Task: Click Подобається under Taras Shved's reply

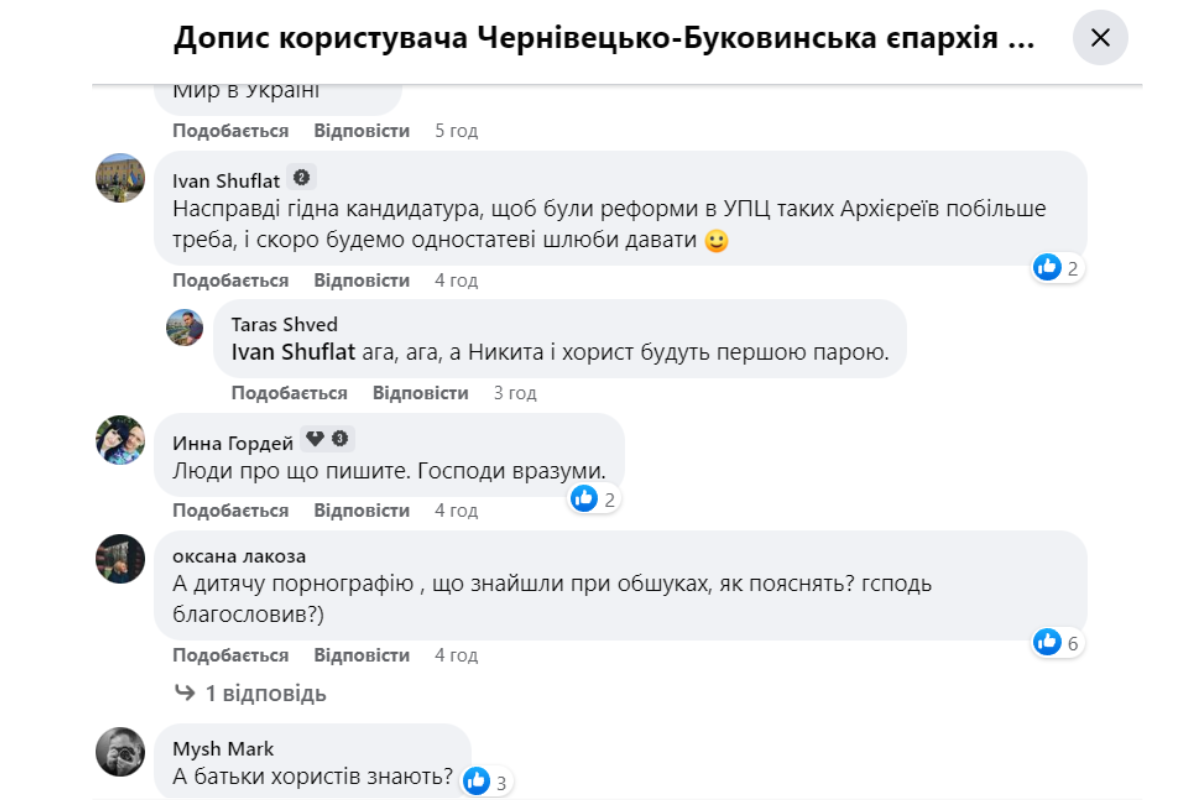Action: (288, 392)
